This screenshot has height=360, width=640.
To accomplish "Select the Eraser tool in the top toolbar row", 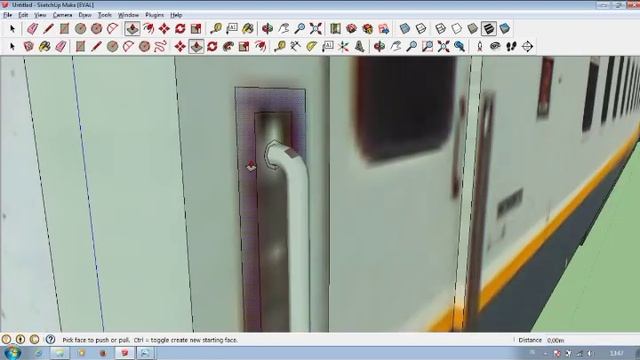I will (32, 29).
